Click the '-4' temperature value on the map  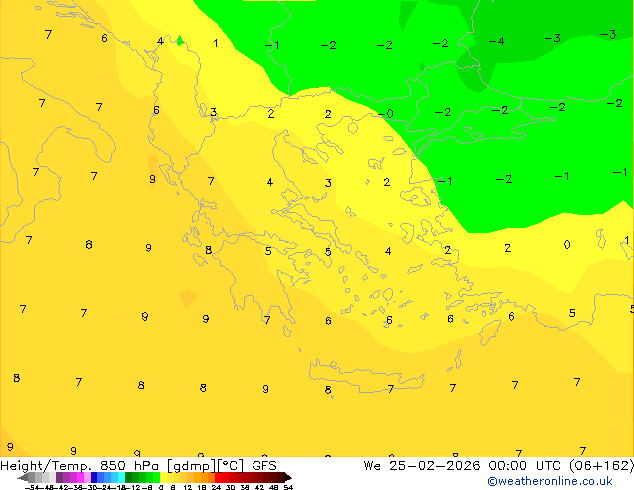click(x=496, y=41)
